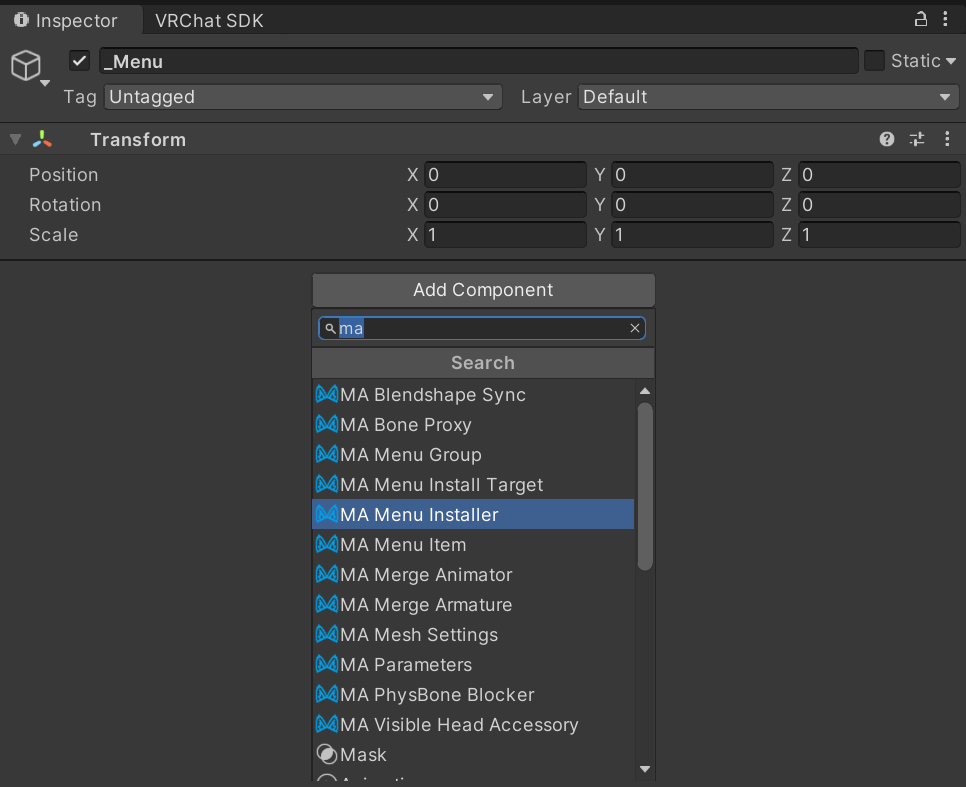Screen dimensions: 966x787
Task: Click the MA Menu Installer icon
Action: (327, 514)
